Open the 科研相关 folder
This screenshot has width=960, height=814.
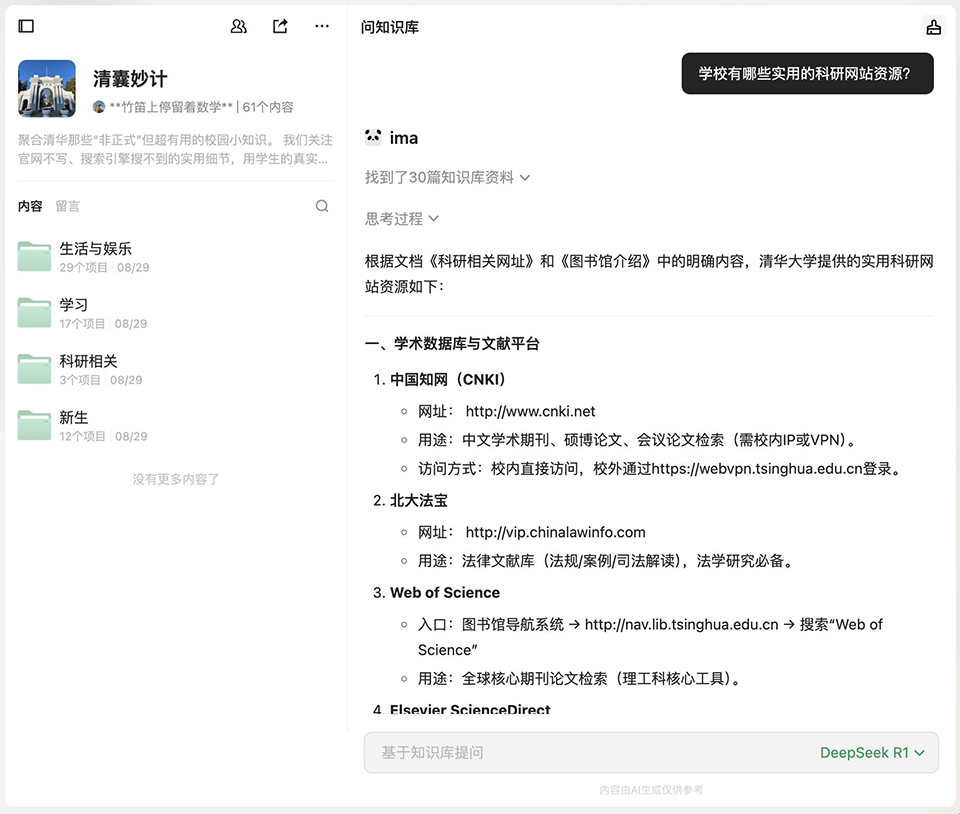[88, 361]
